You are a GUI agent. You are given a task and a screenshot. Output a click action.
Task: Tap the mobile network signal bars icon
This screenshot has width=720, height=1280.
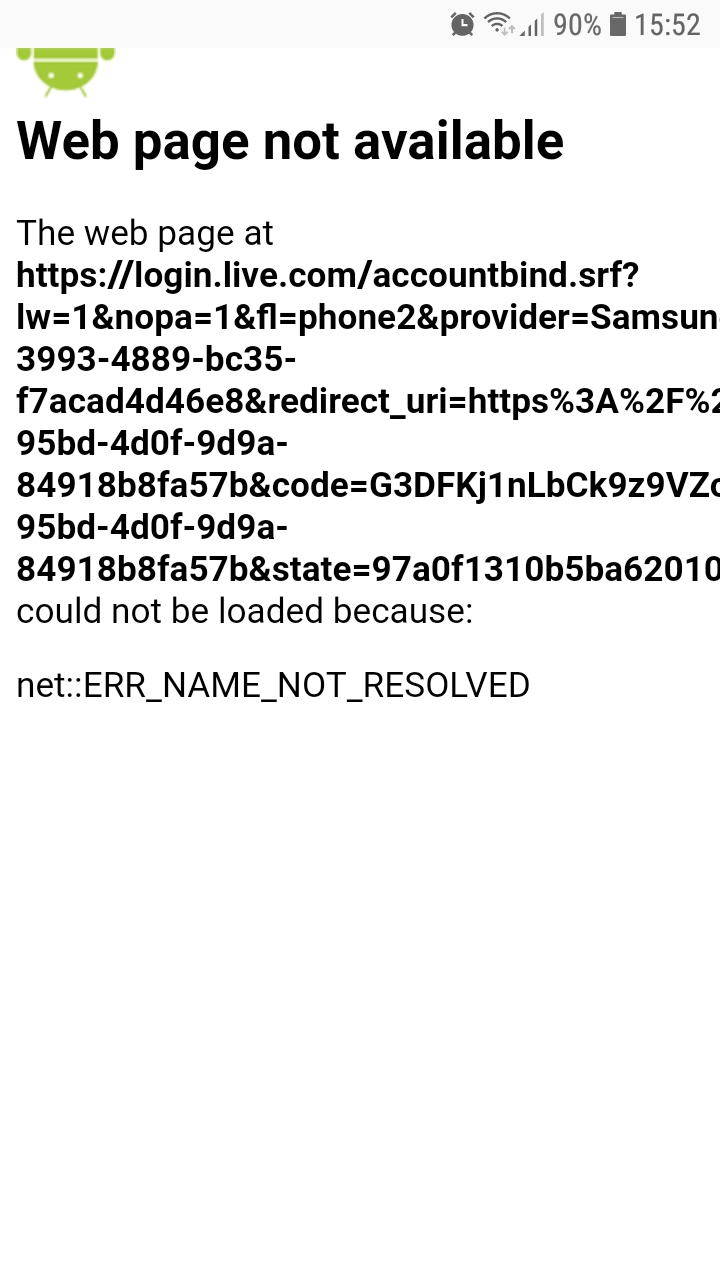pyautogui.click(x=532, y=25)
